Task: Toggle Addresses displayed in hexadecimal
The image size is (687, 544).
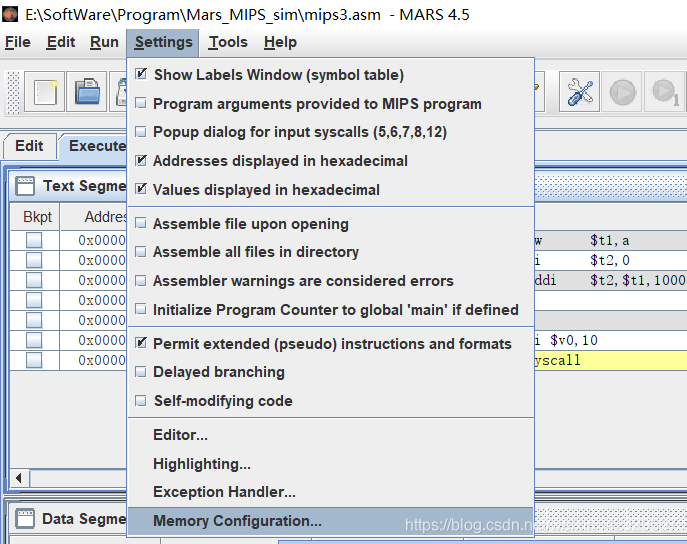Action: [330, 161]
